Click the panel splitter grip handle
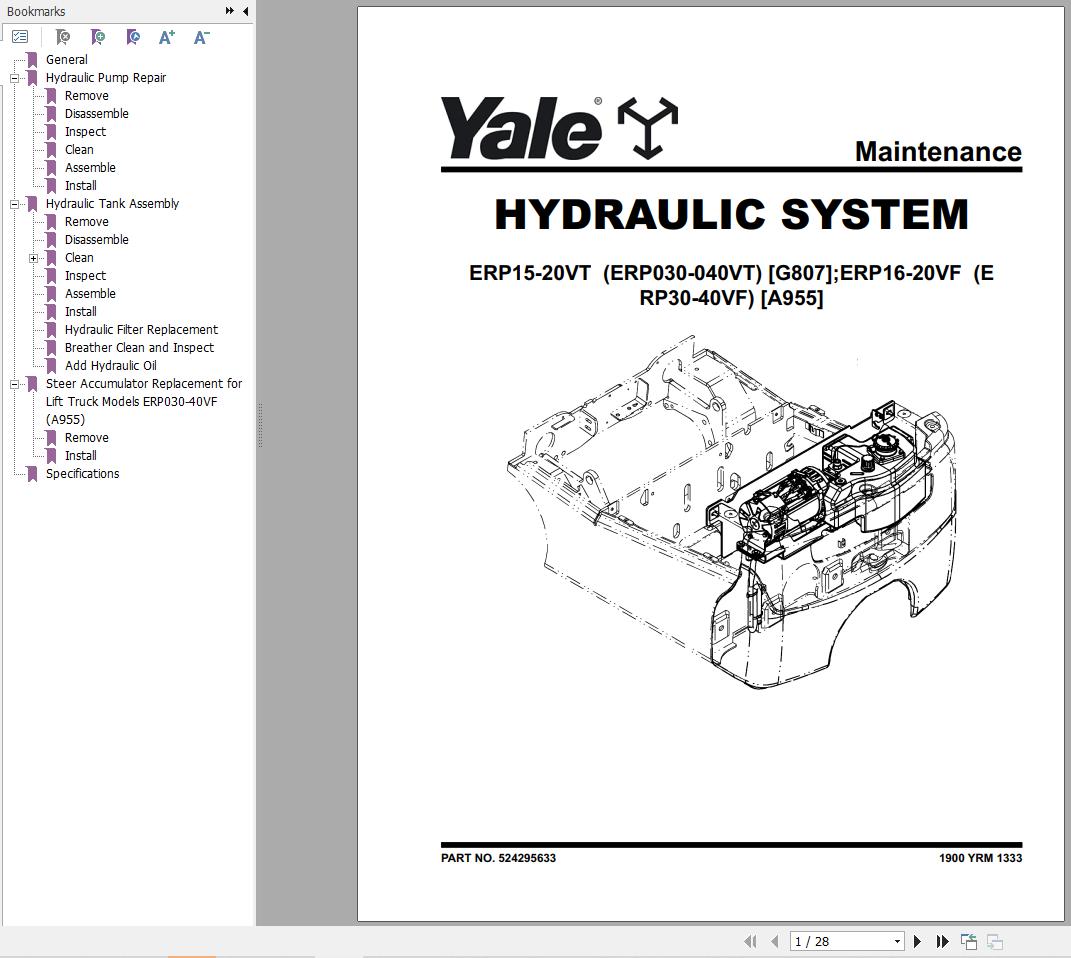Viewport: 1071px width, 958px height. pyautogui.click(x=260, y=425)
